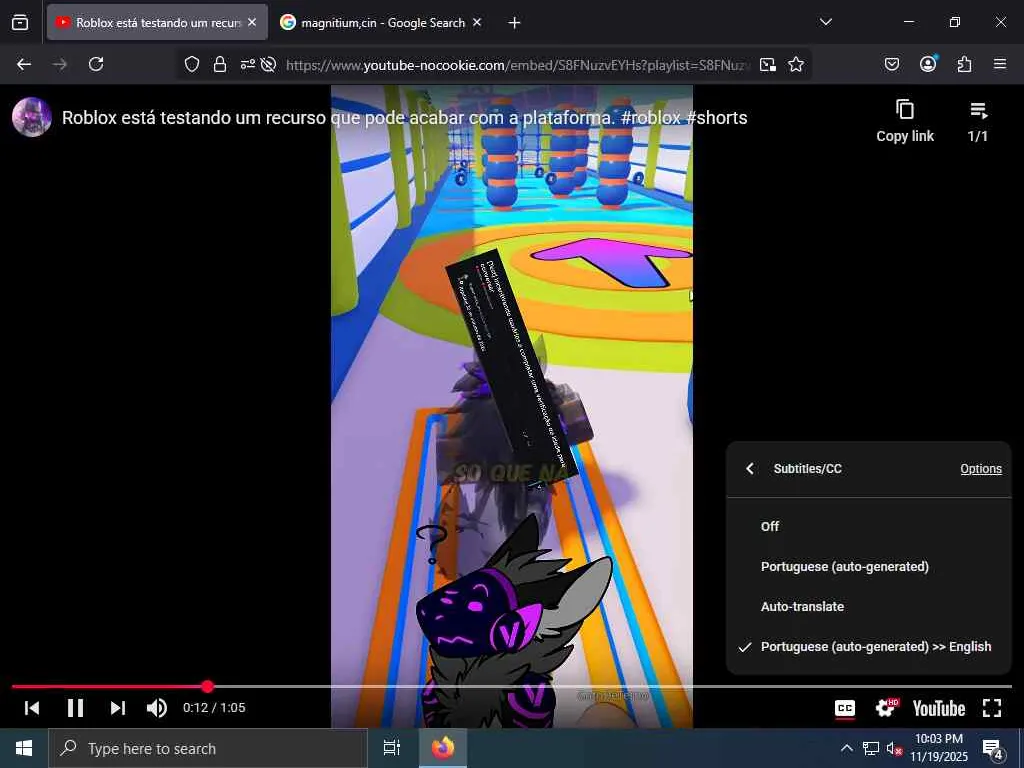Open Firefox application hamburger menu

(1000, 64)
